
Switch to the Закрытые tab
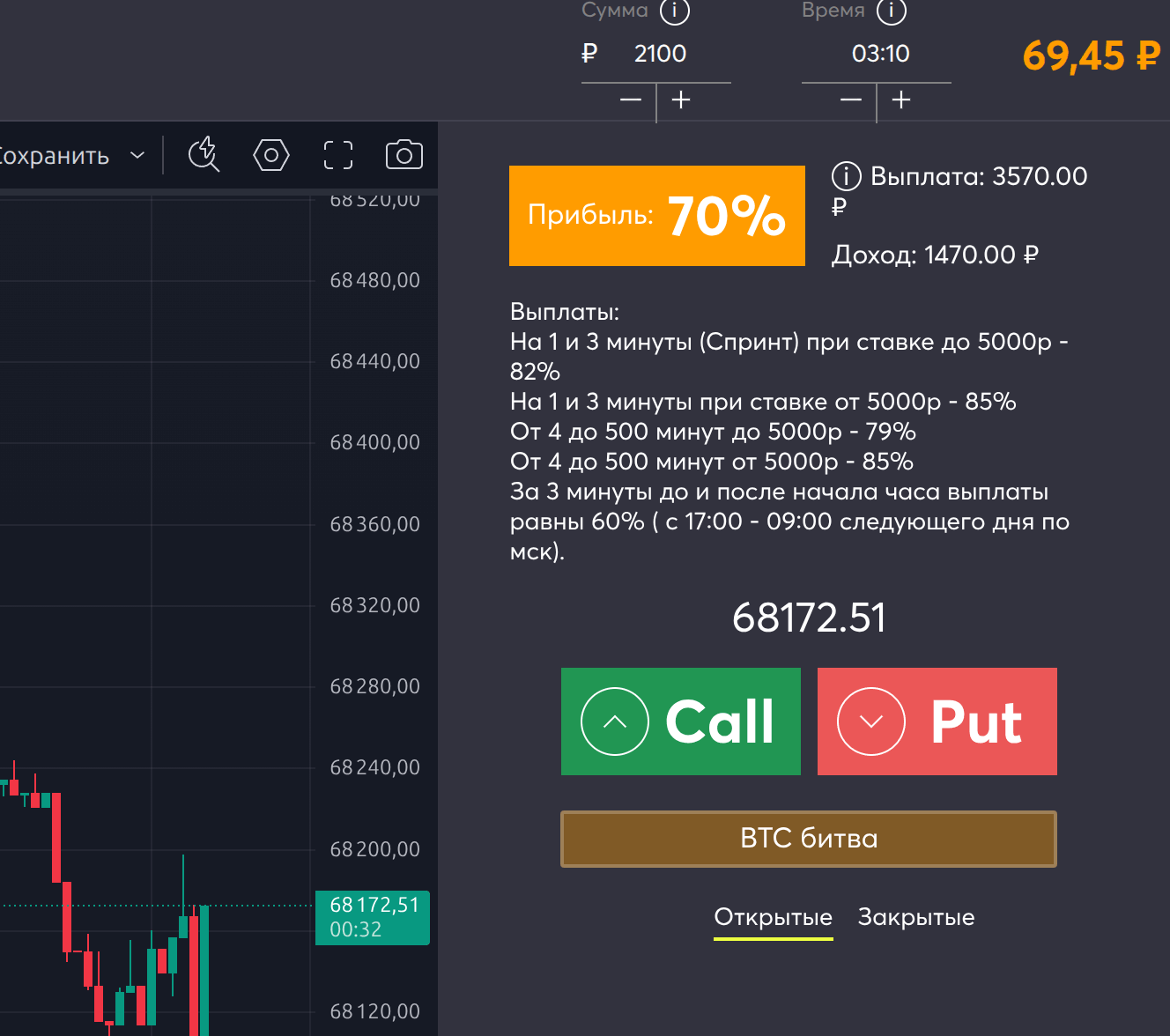pos(916,917)
